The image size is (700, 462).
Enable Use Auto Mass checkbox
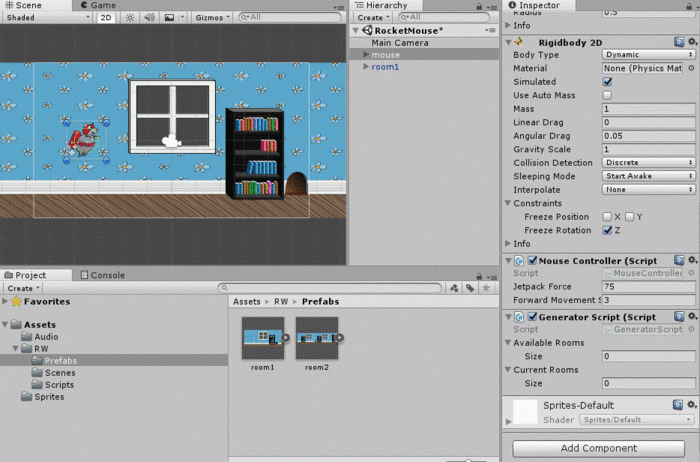607,95
